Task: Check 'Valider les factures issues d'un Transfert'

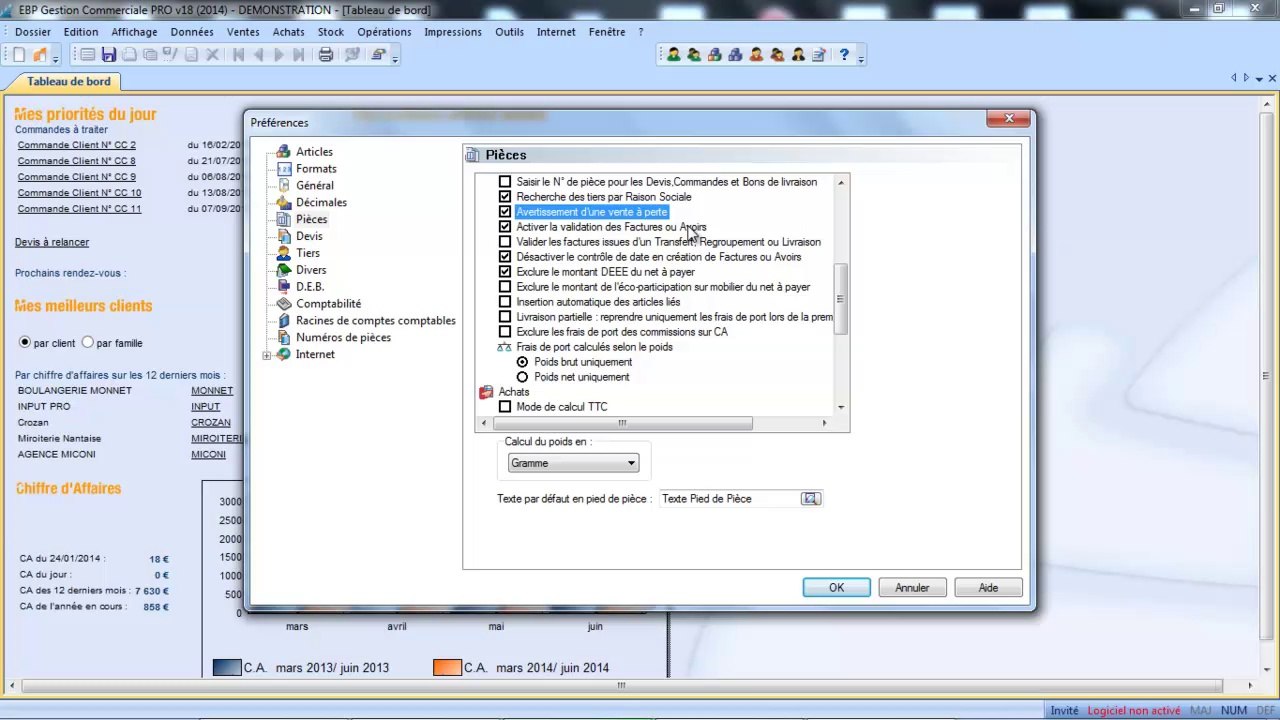Action: point(505,242)
